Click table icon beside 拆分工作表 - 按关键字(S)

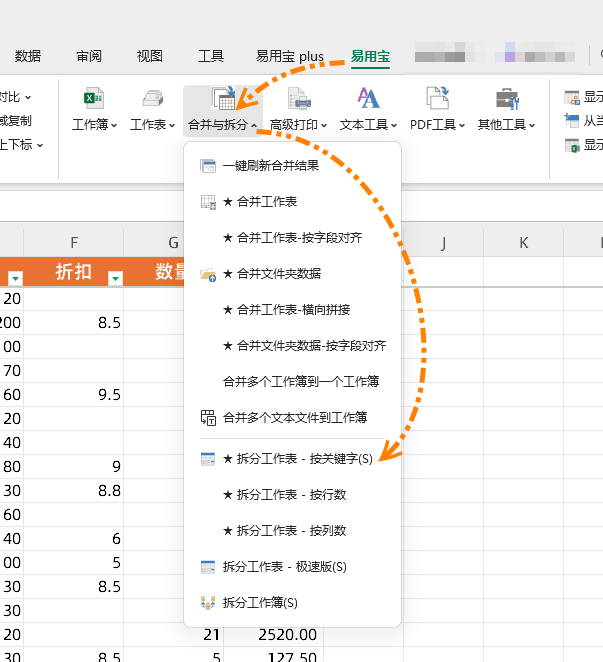pyautogui.click(x=208, y=459)
